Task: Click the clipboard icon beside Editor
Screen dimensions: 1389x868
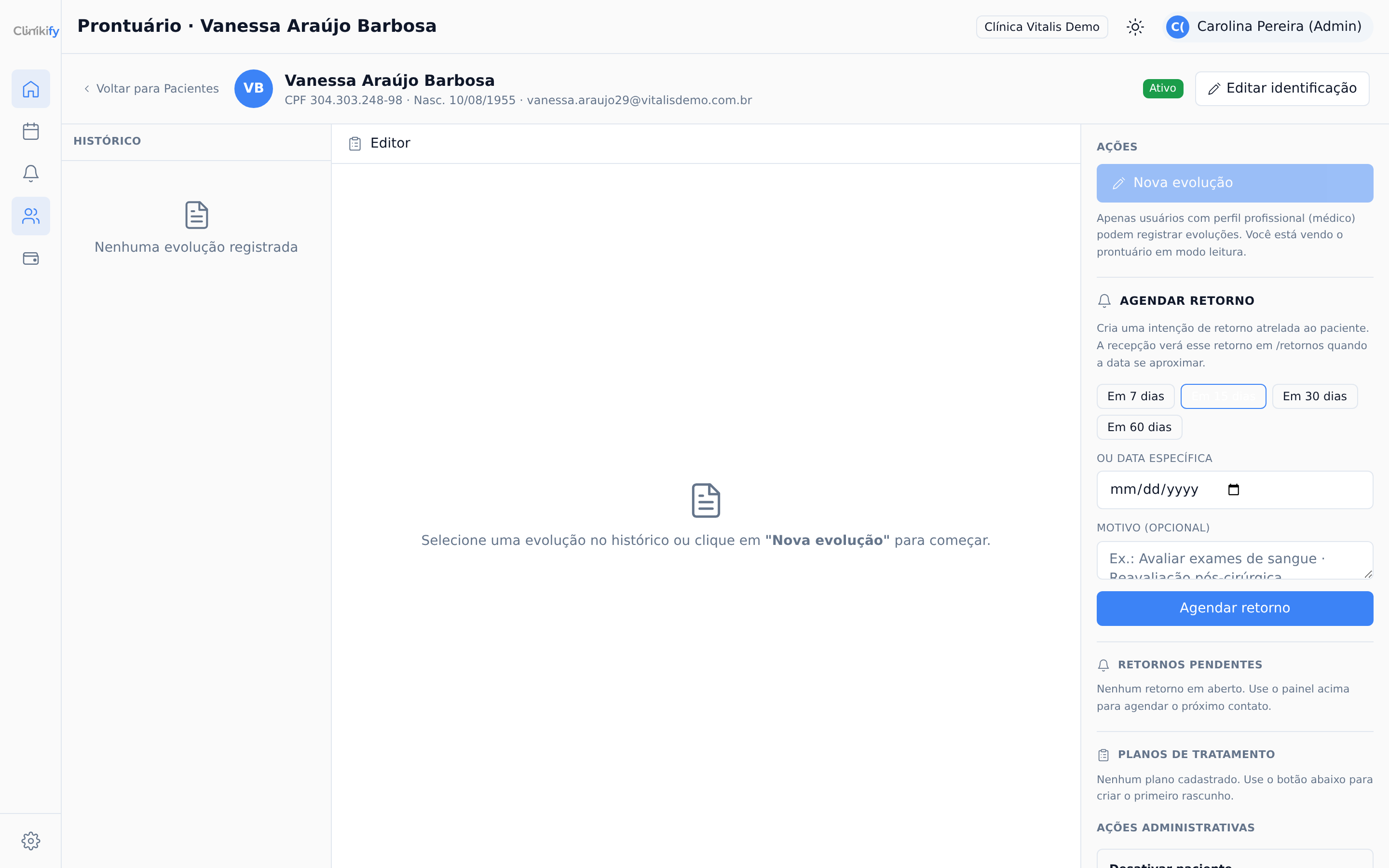Action: tap(354, 144)
